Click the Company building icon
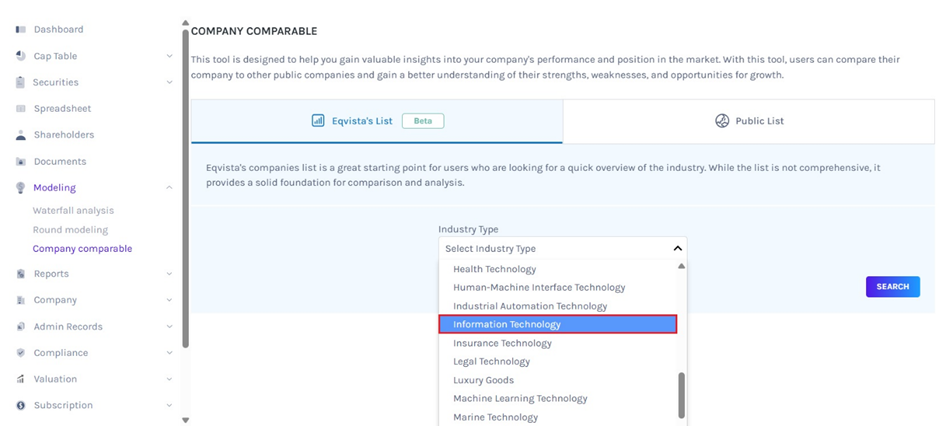This screenshot has height=426, width=939. tap(21, 300)
